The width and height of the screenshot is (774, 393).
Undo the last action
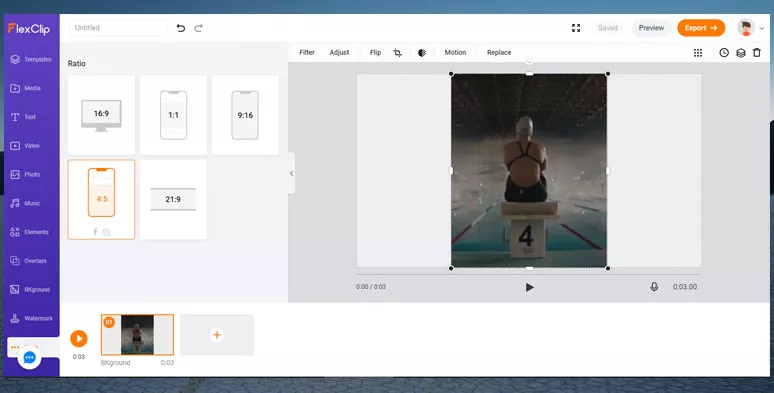(x=181, y=28)
